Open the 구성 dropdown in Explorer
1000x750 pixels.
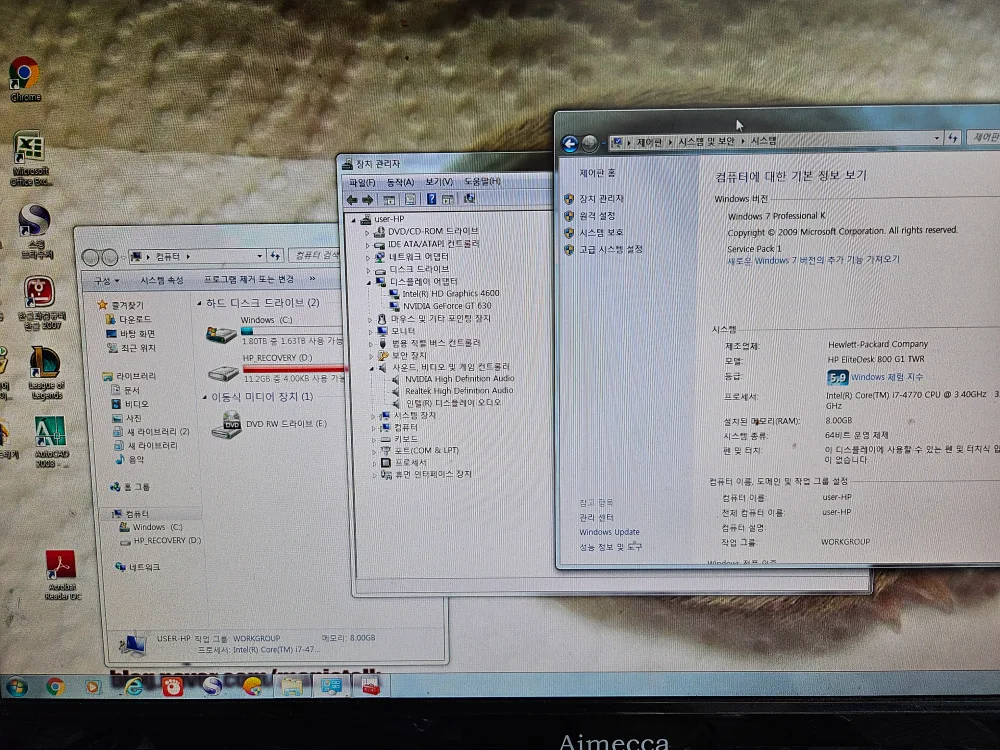coord(107,281)
